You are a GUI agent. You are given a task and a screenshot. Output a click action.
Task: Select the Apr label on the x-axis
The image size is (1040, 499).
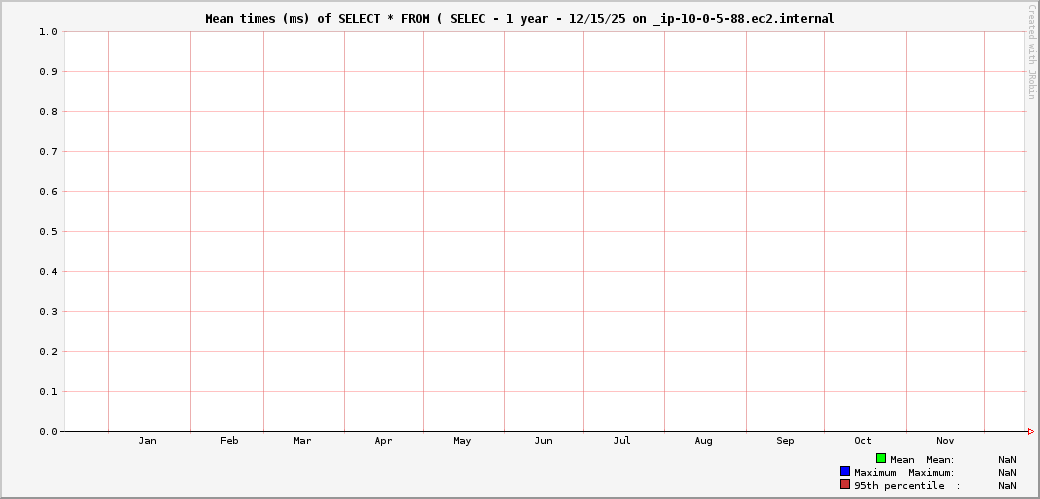pyautogui.click(x=383, y=441)
